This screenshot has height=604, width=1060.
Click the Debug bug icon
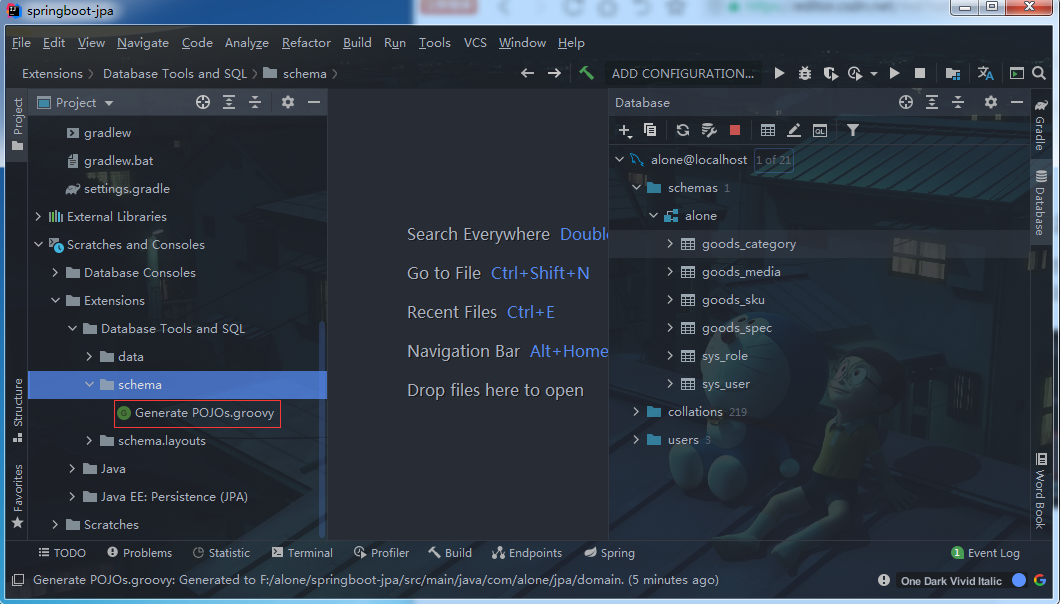coord(804,73)
